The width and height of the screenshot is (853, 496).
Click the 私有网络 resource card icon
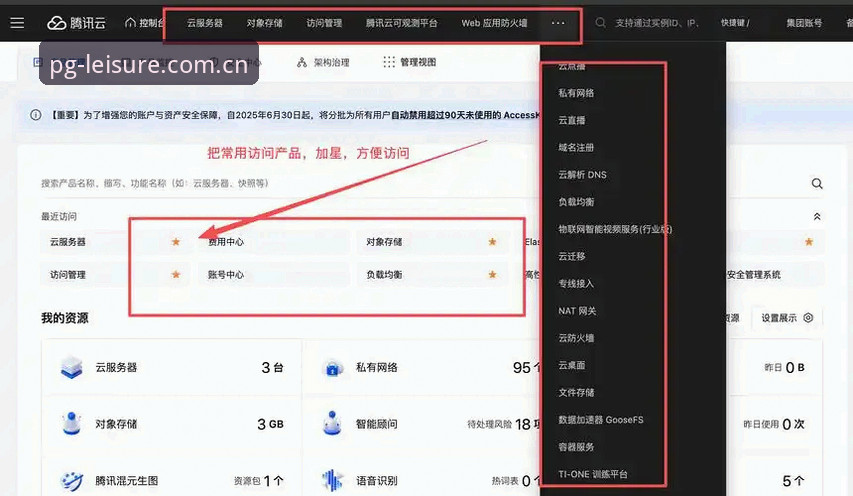[332, 368]
